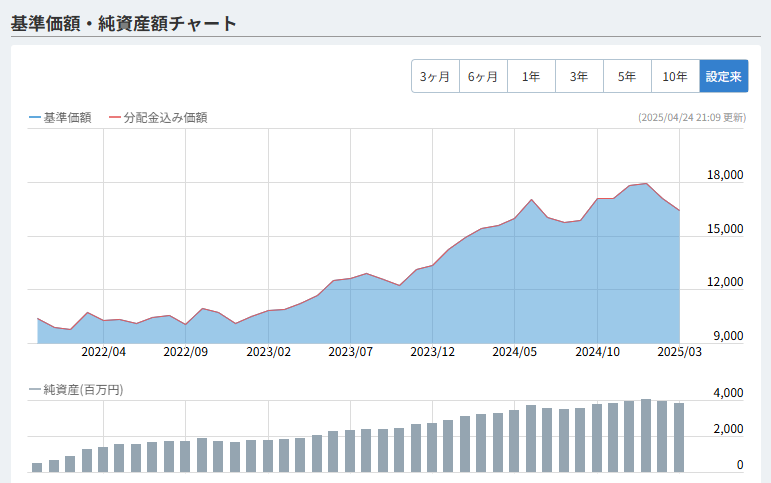Toggle the 分配金込み価額 legend series
The height and width of the screenshot is (483, 771).
pos(158,118)
